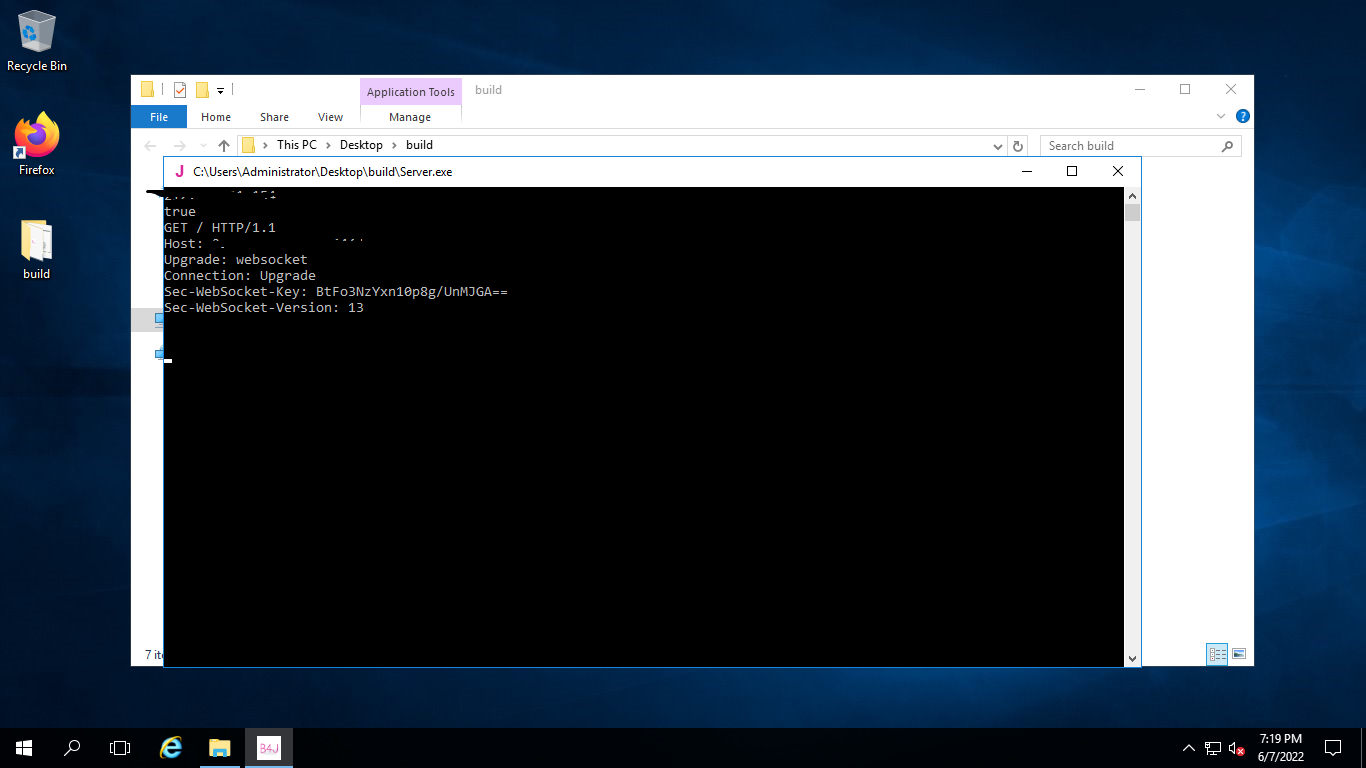Open Internet Explorer from the taskbar

tap(172, 747)
